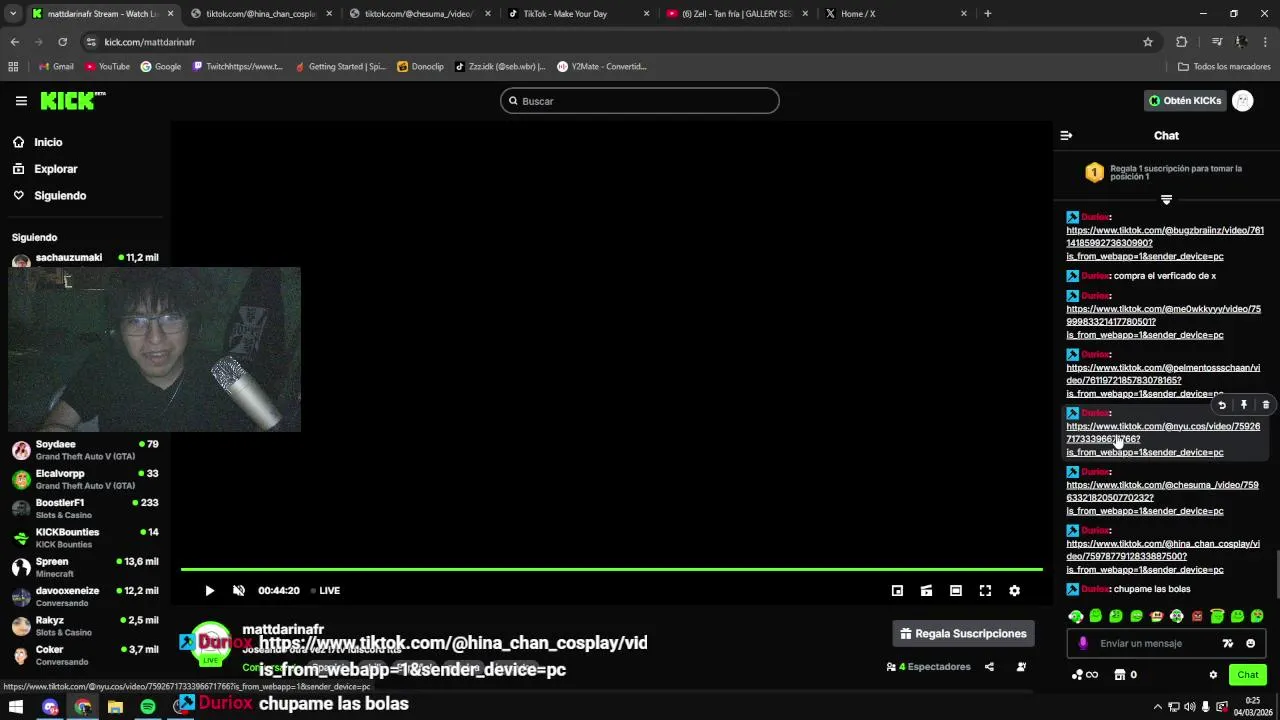1280x720 pixels.
Task: Open the me0wkkyyy TikTok link
Action: [1164, 322]
